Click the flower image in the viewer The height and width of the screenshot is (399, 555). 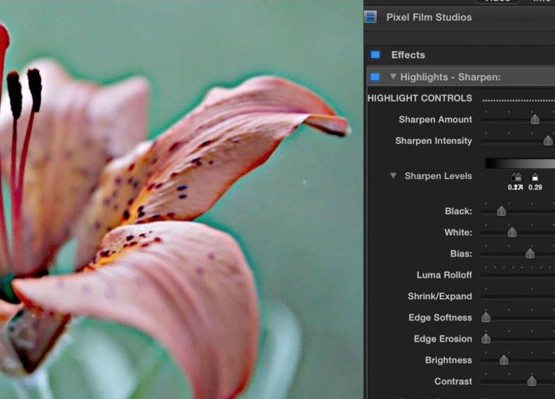tap(181, 199)
